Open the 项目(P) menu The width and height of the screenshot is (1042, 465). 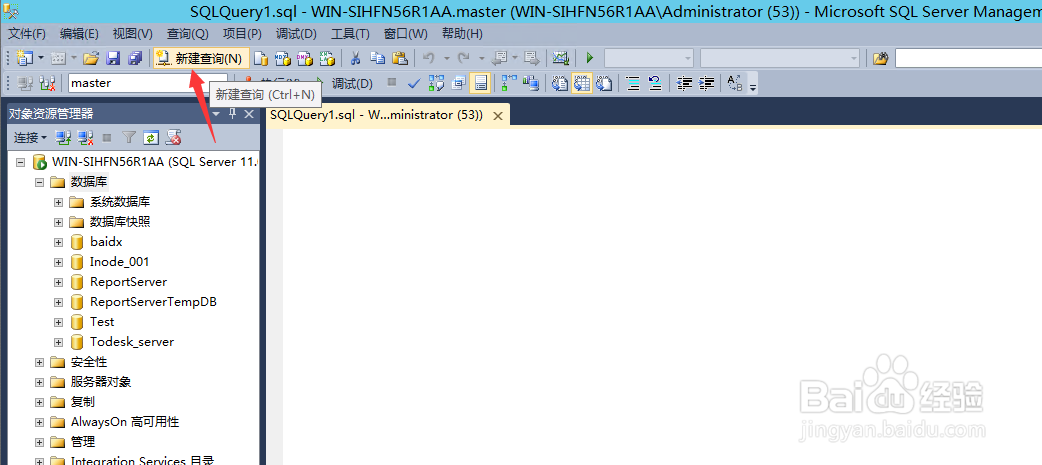[242, 33]
